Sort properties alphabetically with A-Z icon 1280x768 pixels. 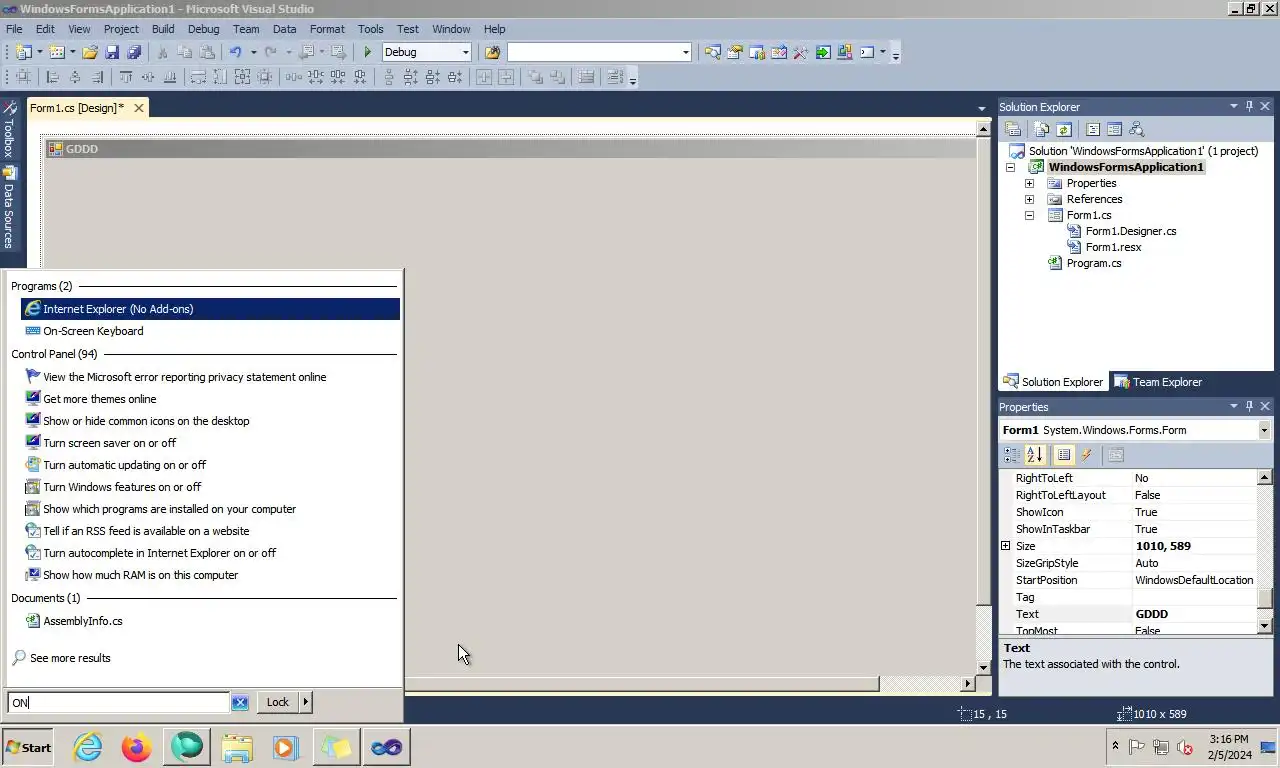coord(1035,455)
